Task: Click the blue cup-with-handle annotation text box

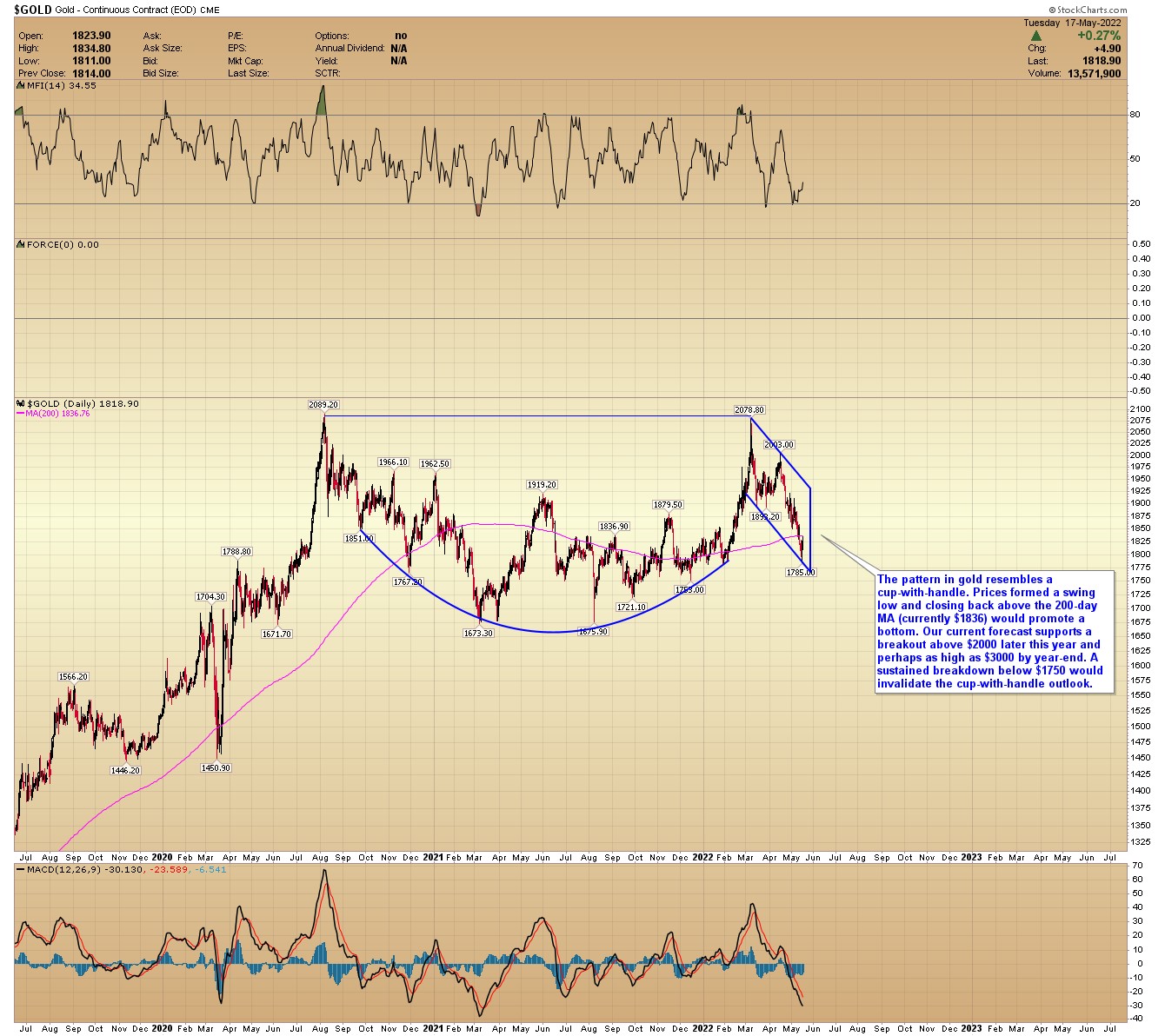Action: (995, 632)
